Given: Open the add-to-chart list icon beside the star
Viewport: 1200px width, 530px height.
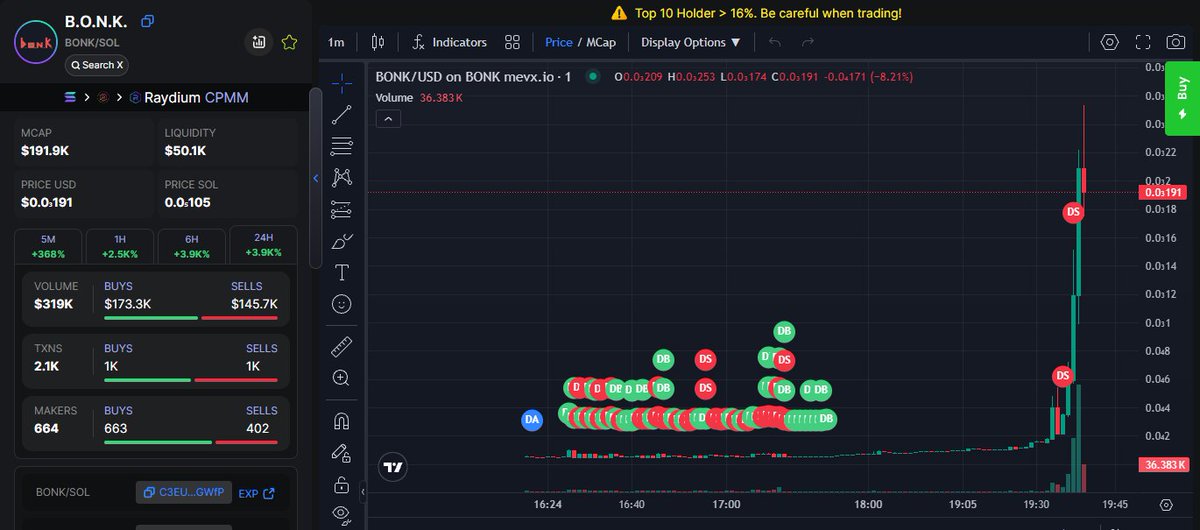Looking at the screenshot, I should click(x=259, y=42).
